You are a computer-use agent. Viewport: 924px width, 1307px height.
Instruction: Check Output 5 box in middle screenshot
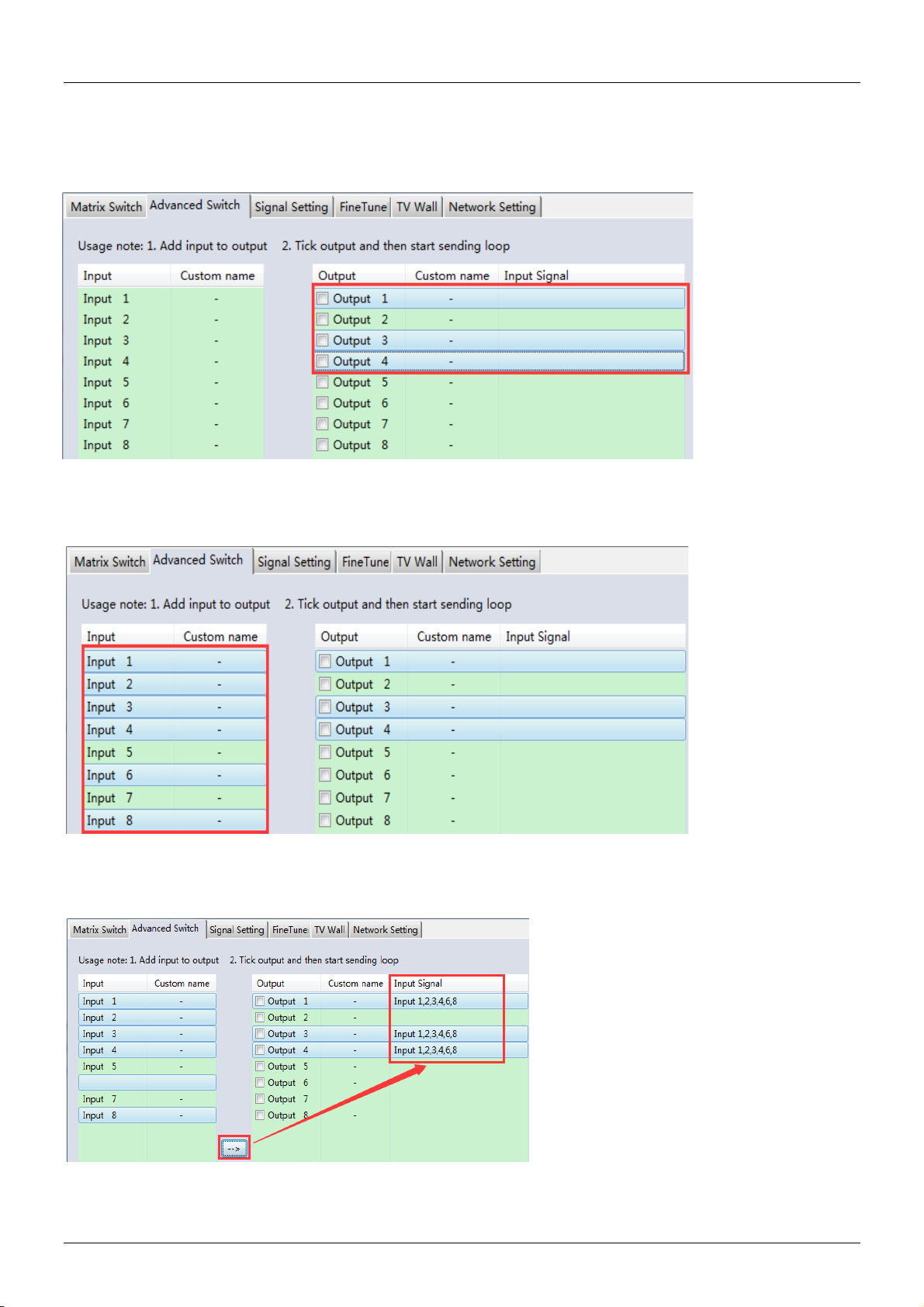(x=325, y=752)
